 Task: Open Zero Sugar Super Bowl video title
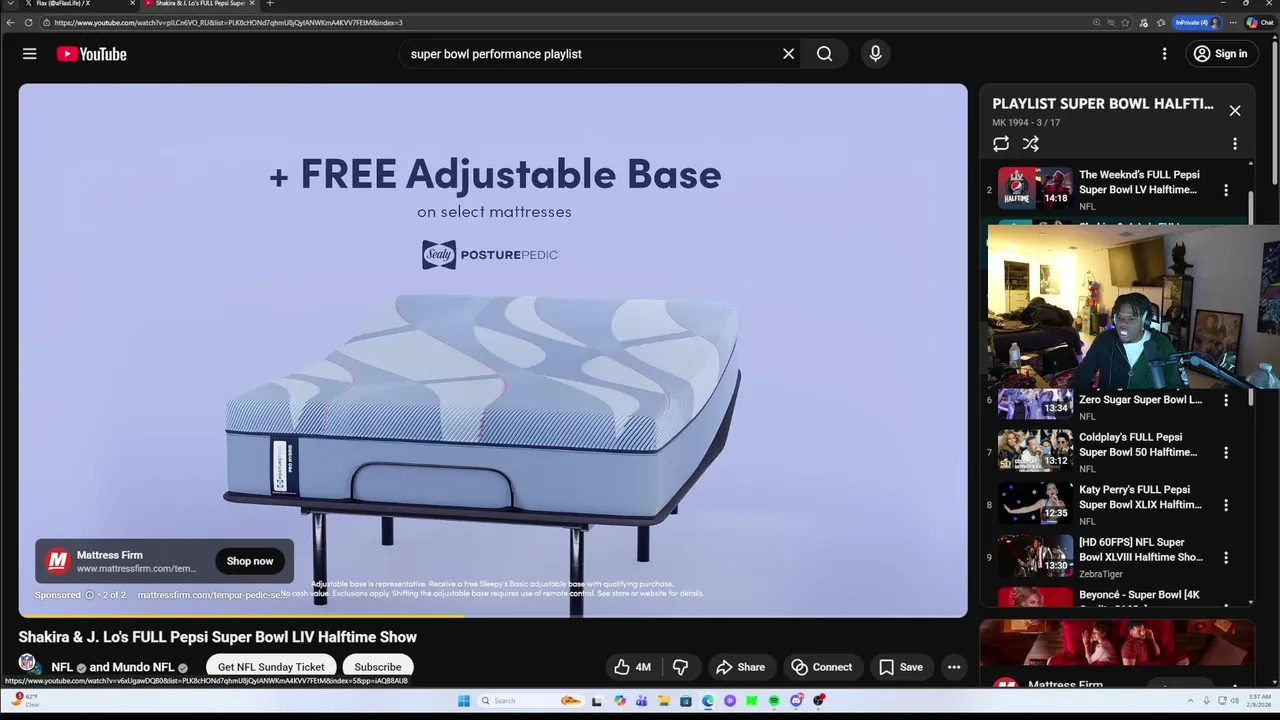pos(1140,400)
